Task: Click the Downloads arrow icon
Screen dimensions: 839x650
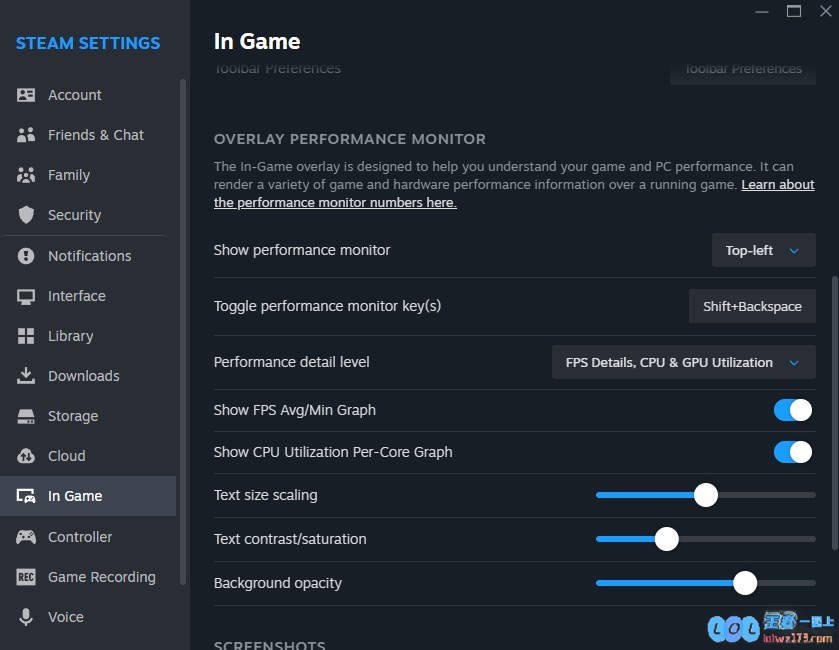Action: [26, 376]
